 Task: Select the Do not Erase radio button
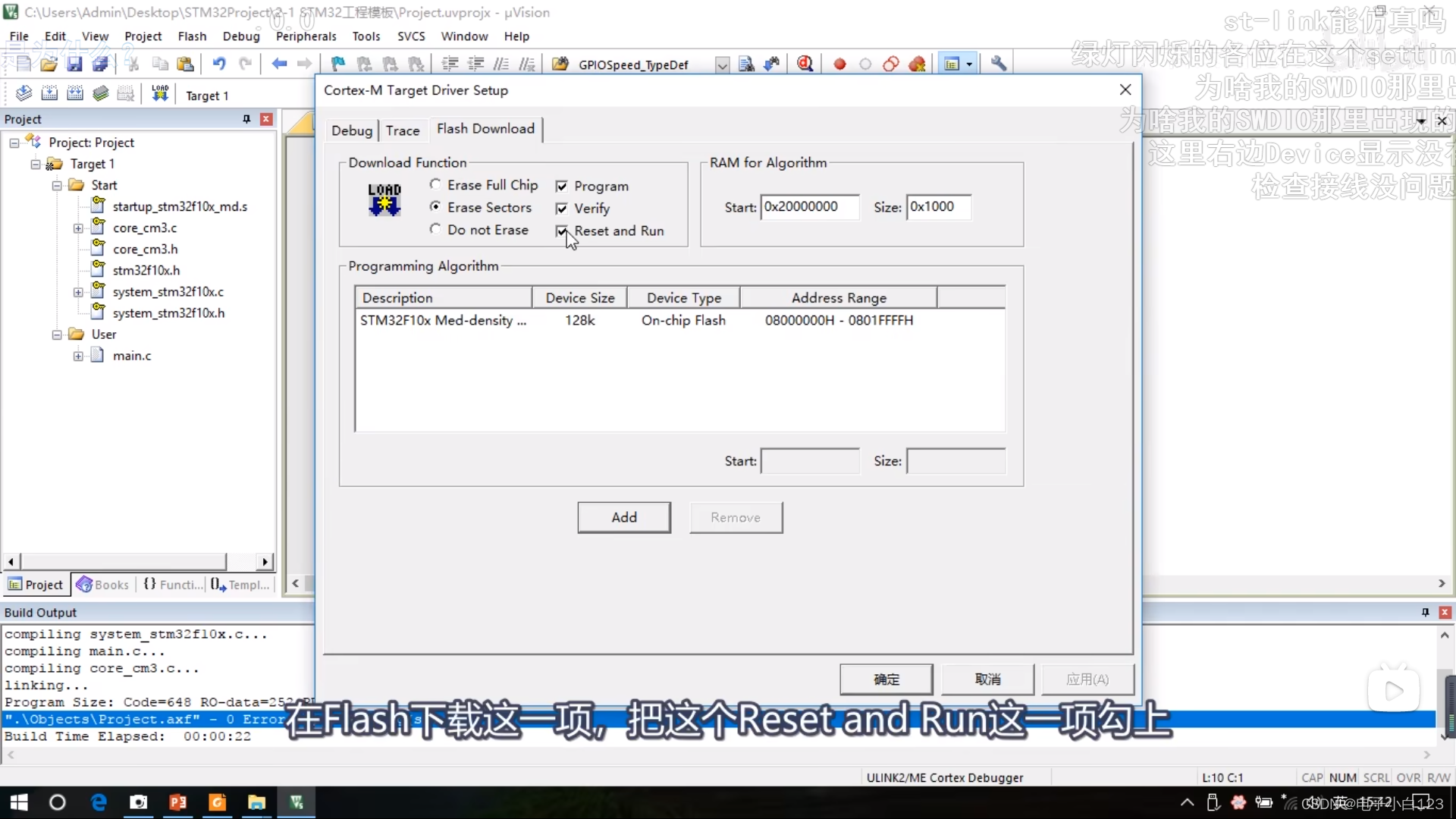[435, 229]
